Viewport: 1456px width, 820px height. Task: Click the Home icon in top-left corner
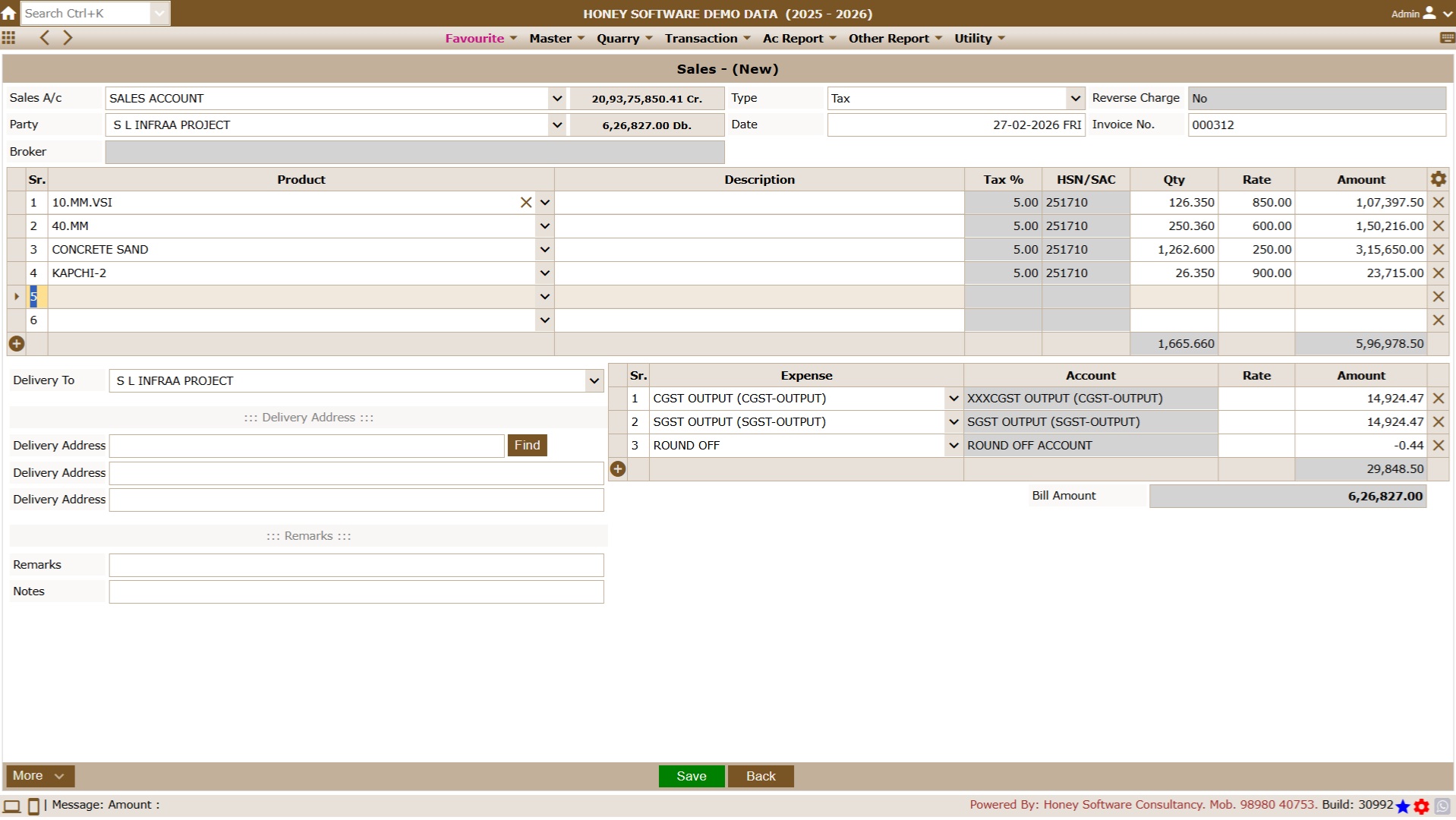(x=8, y=14)
